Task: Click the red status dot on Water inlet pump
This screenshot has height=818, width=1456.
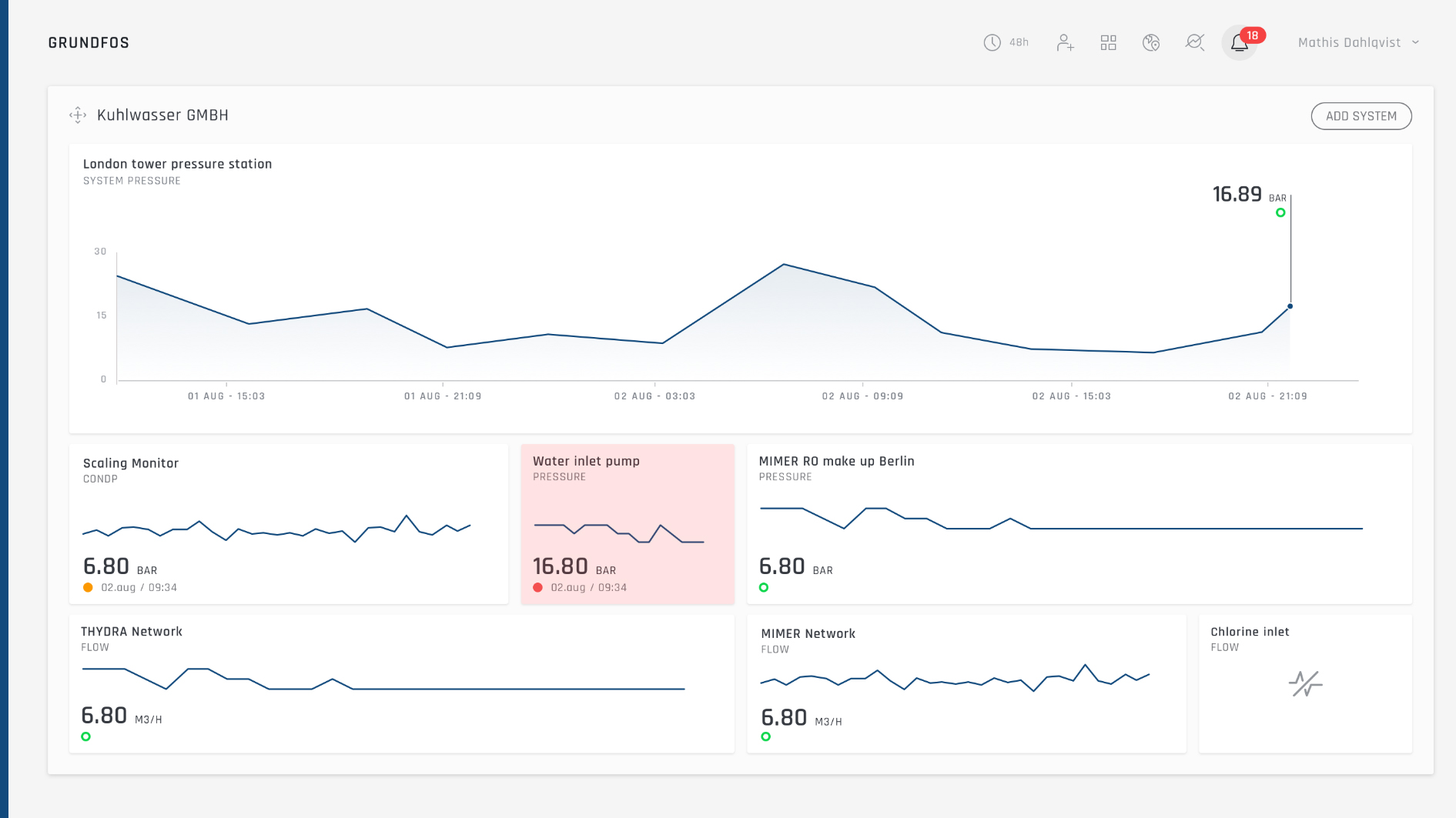Action: click(x=538, y=588)
